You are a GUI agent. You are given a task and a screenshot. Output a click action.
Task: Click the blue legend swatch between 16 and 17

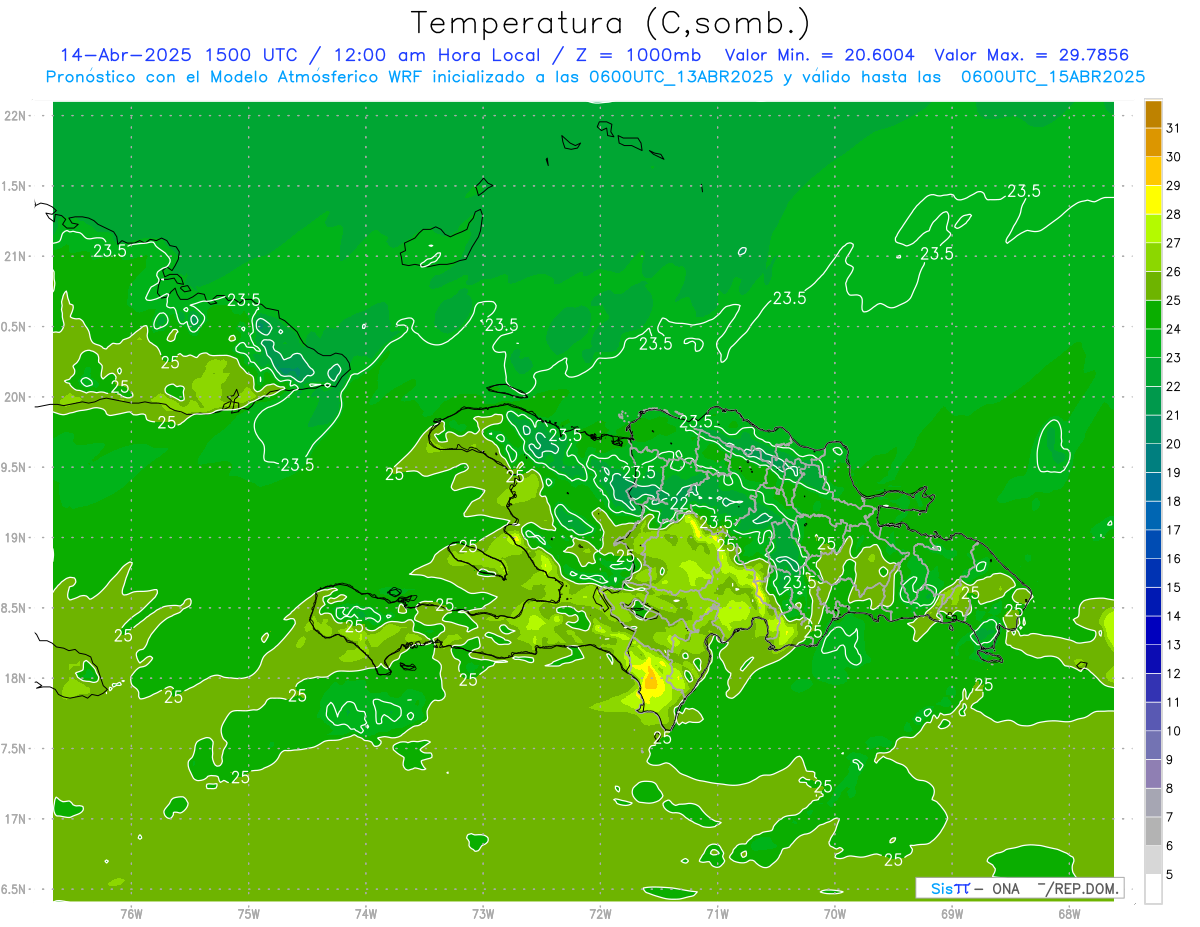click(1153, 544)
